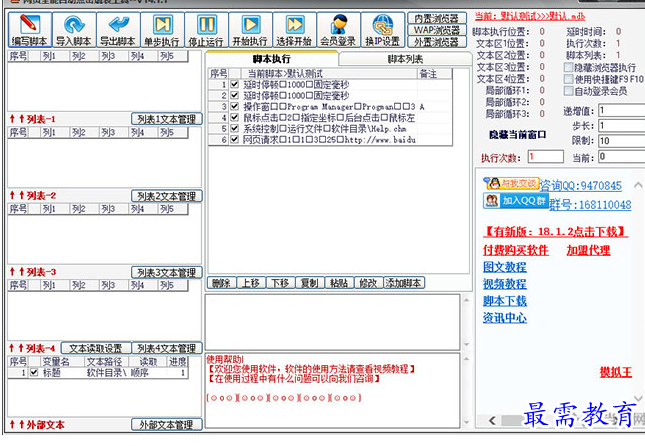Focus the 当前 value input field

622,156
